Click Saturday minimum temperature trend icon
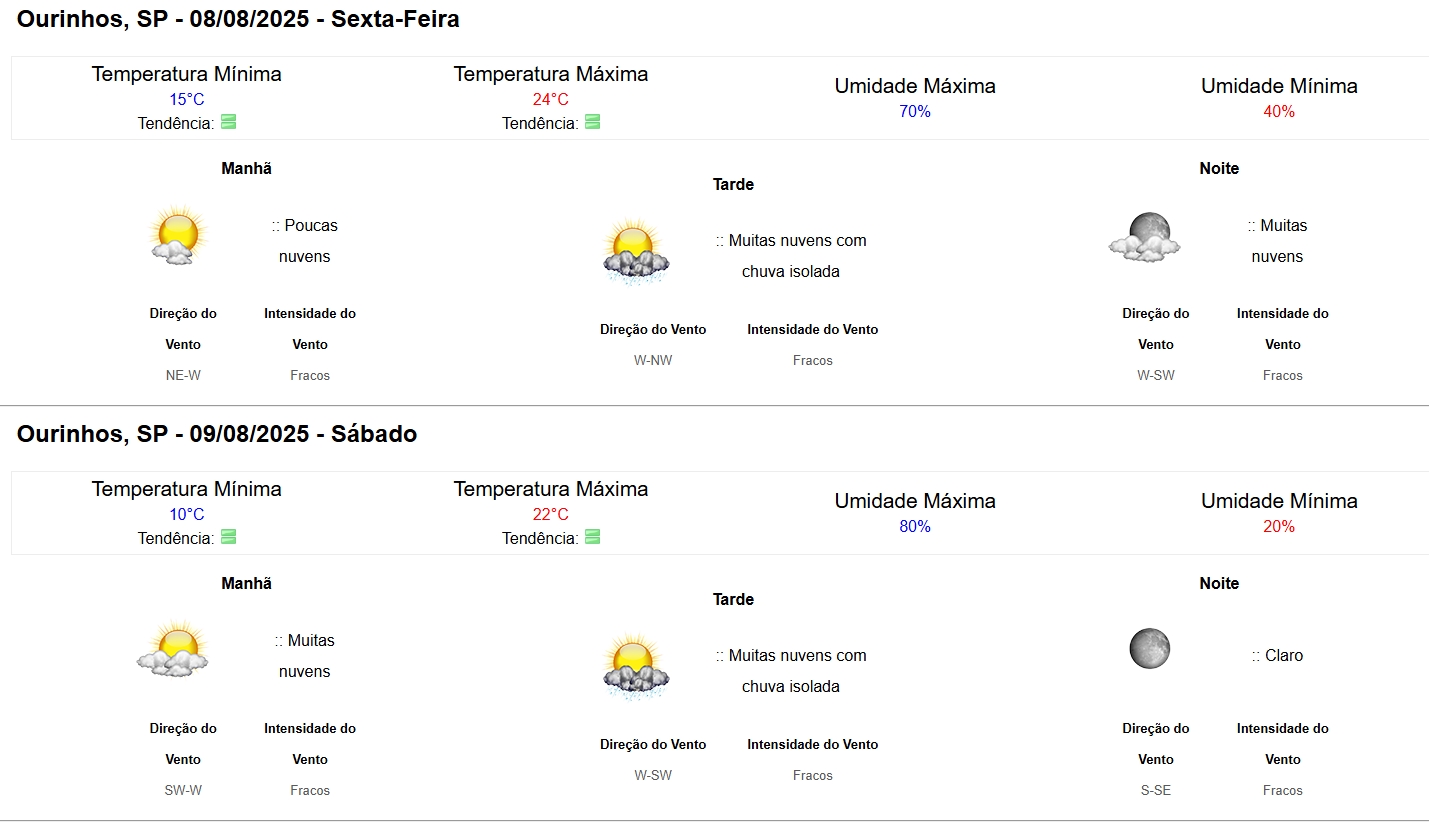This screenshot has height=825, width=1429. (x=229, y=537)
